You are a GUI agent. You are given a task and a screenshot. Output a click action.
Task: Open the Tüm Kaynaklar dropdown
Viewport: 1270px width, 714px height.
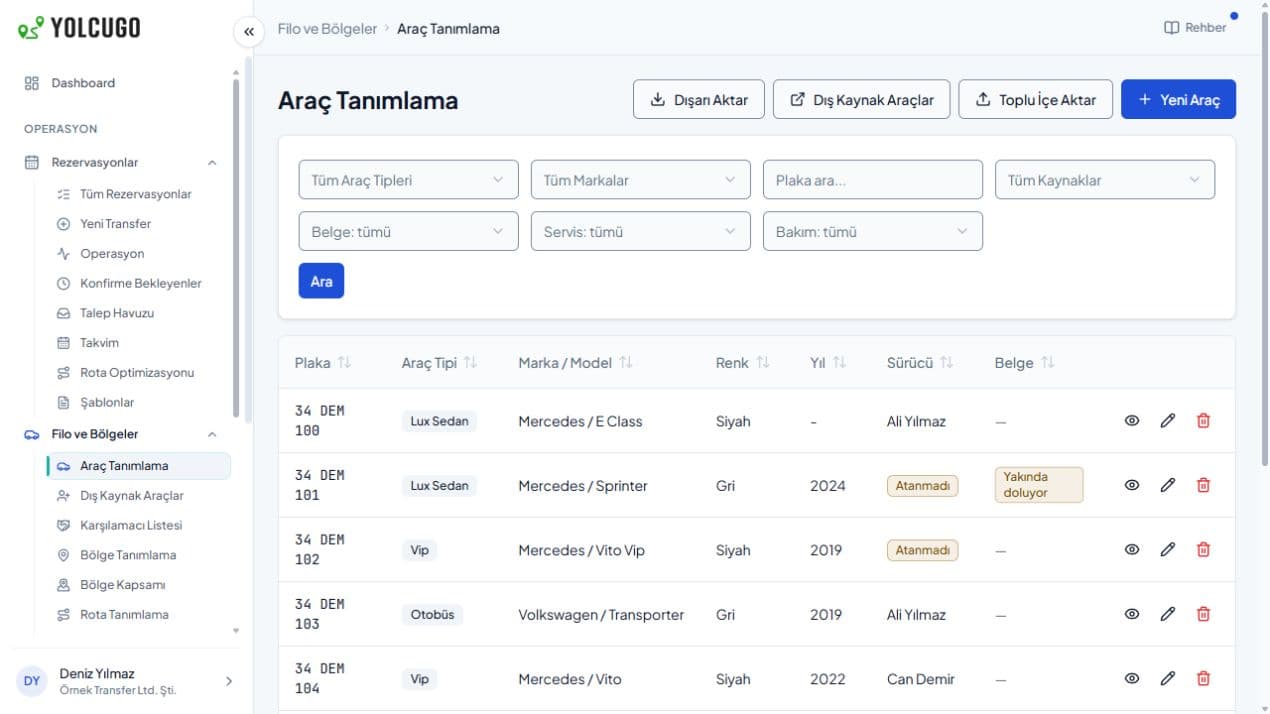point(1105,180)
